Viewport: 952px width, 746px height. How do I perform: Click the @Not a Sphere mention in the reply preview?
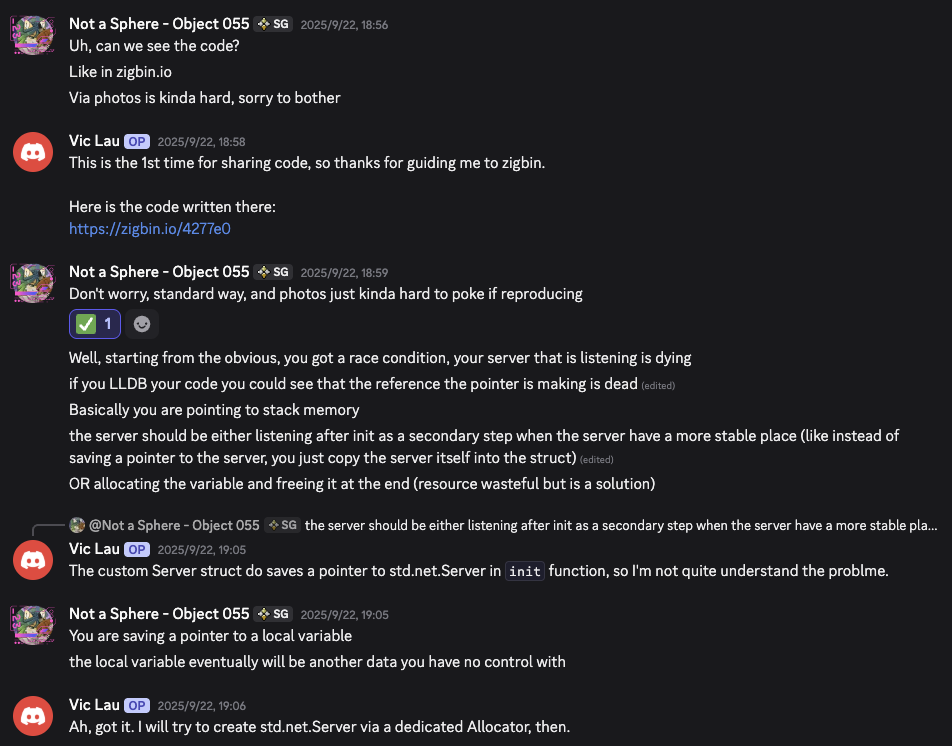(174, 525)
